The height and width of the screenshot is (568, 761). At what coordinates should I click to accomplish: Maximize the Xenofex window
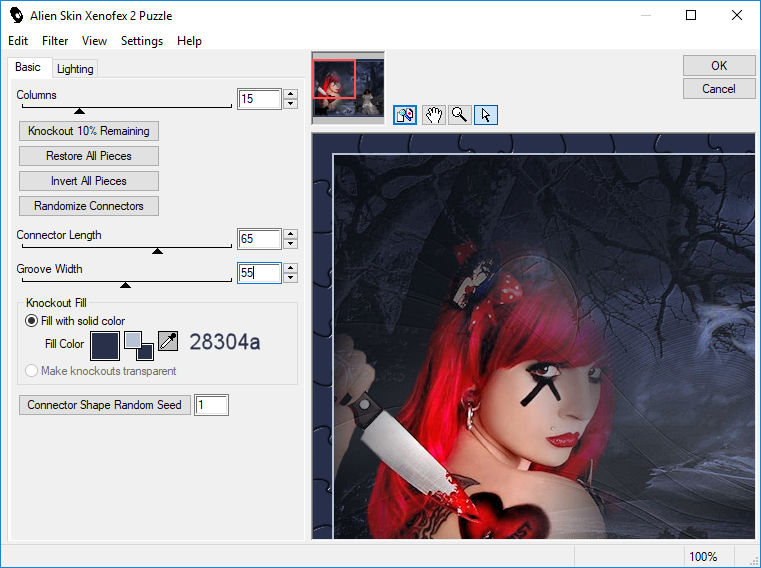[x=691, y=15]
